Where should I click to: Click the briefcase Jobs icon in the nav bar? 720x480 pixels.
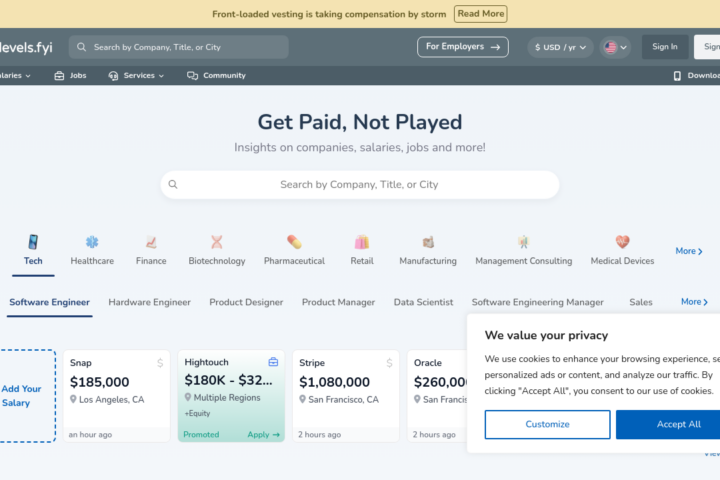coord(59,76)
